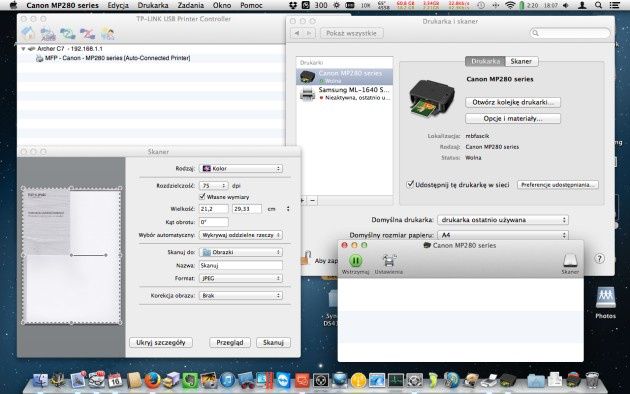Click the help question mark button

(x=599, y=259)
